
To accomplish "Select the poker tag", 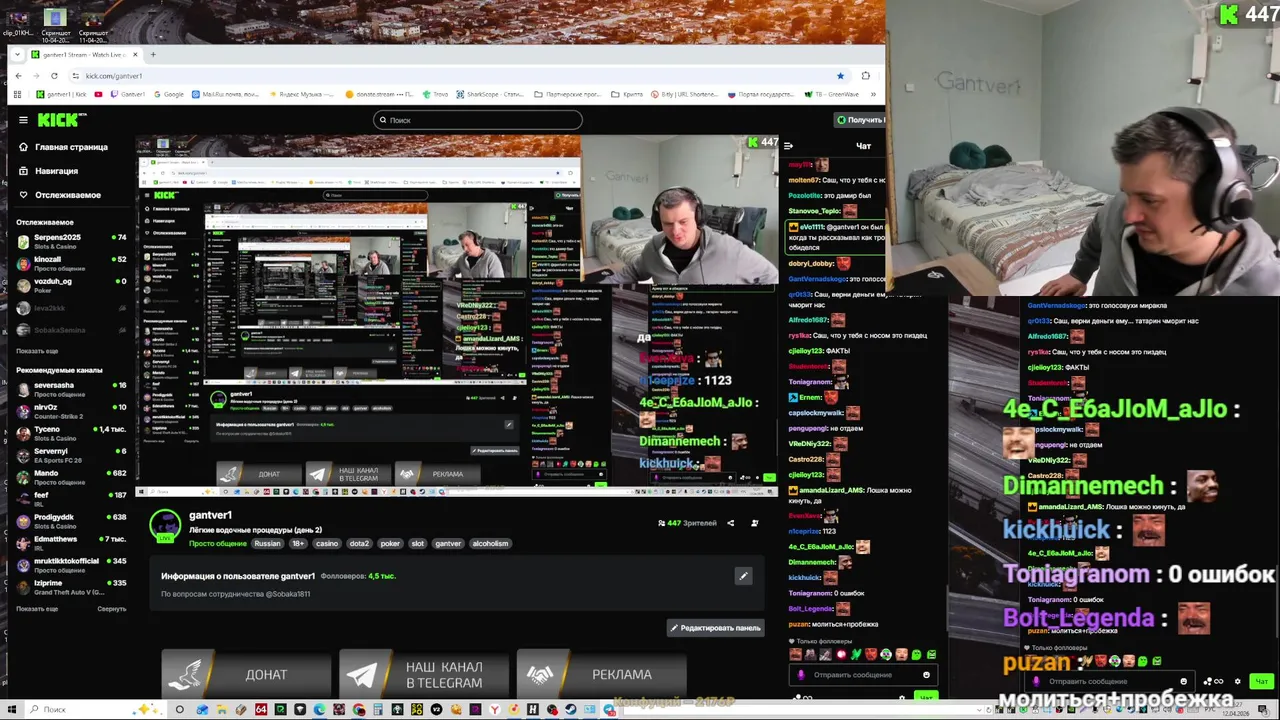I will click(x=390, y=543).
